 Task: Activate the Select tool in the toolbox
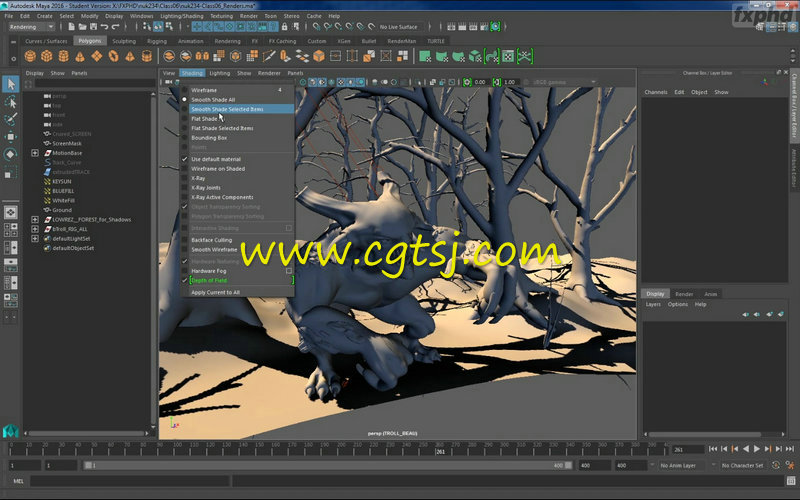pos(11,84)
